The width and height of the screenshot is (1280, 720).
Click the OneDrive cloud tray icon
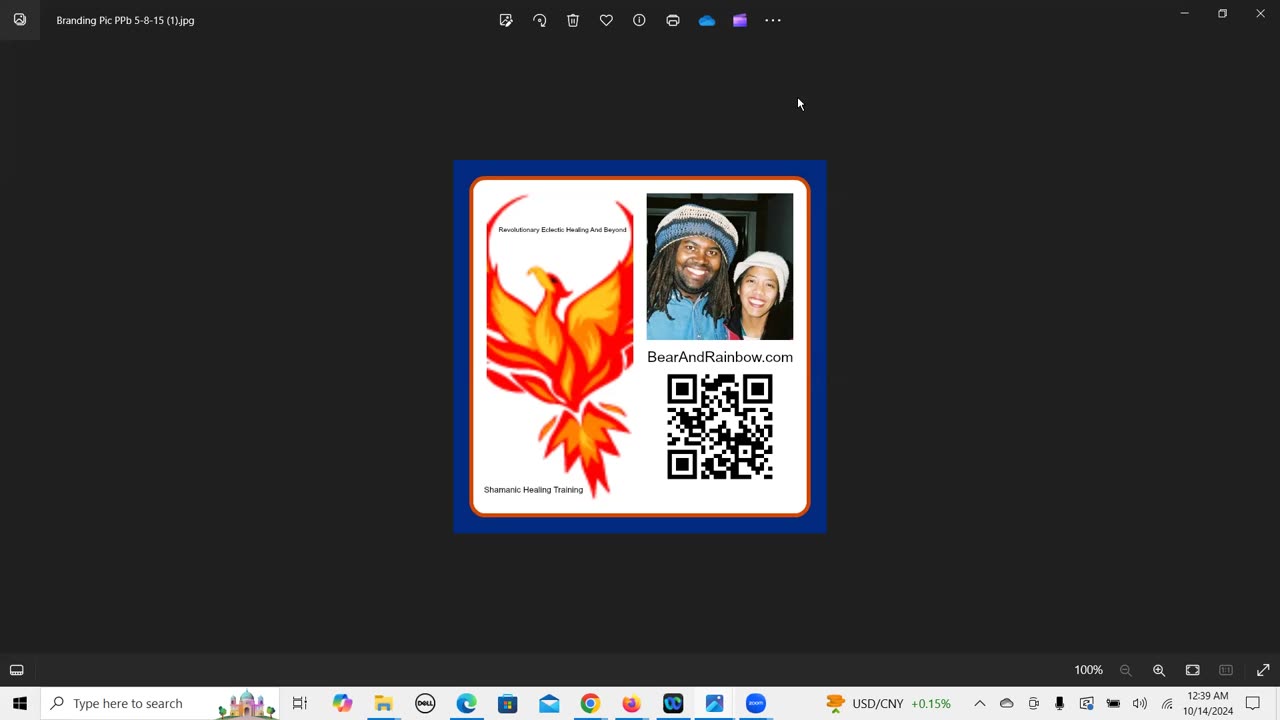click(x=1007, y=703)
